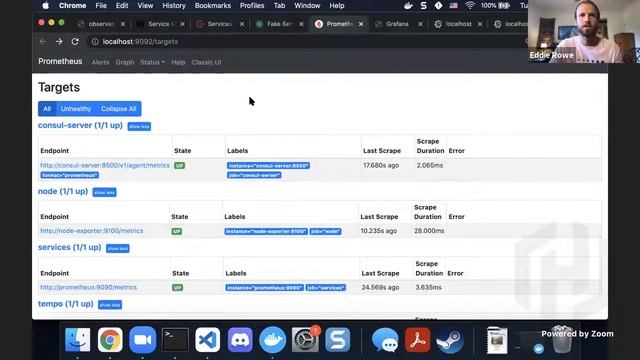Image resolution: width=640 pixels, height=360 pixels.
Task: Click the job="services" label badge
Action: coord(326,288)
